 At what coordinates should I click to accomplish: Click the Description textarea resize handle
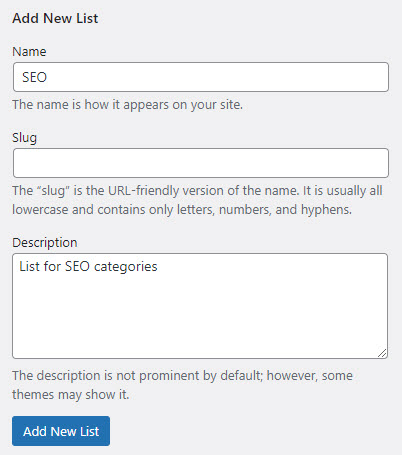coord(382,353)
